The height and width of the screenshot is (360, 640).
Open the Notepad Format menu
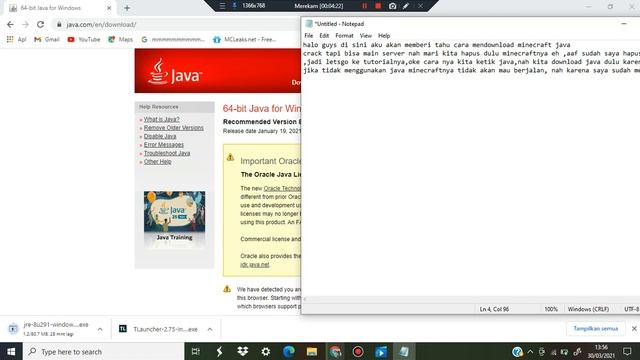click(344, 36)
